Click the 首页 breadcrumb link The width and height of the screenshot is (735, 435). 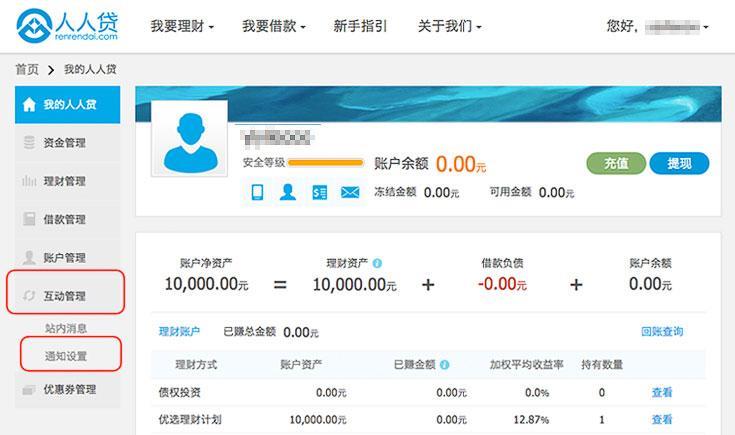[27, 70]
